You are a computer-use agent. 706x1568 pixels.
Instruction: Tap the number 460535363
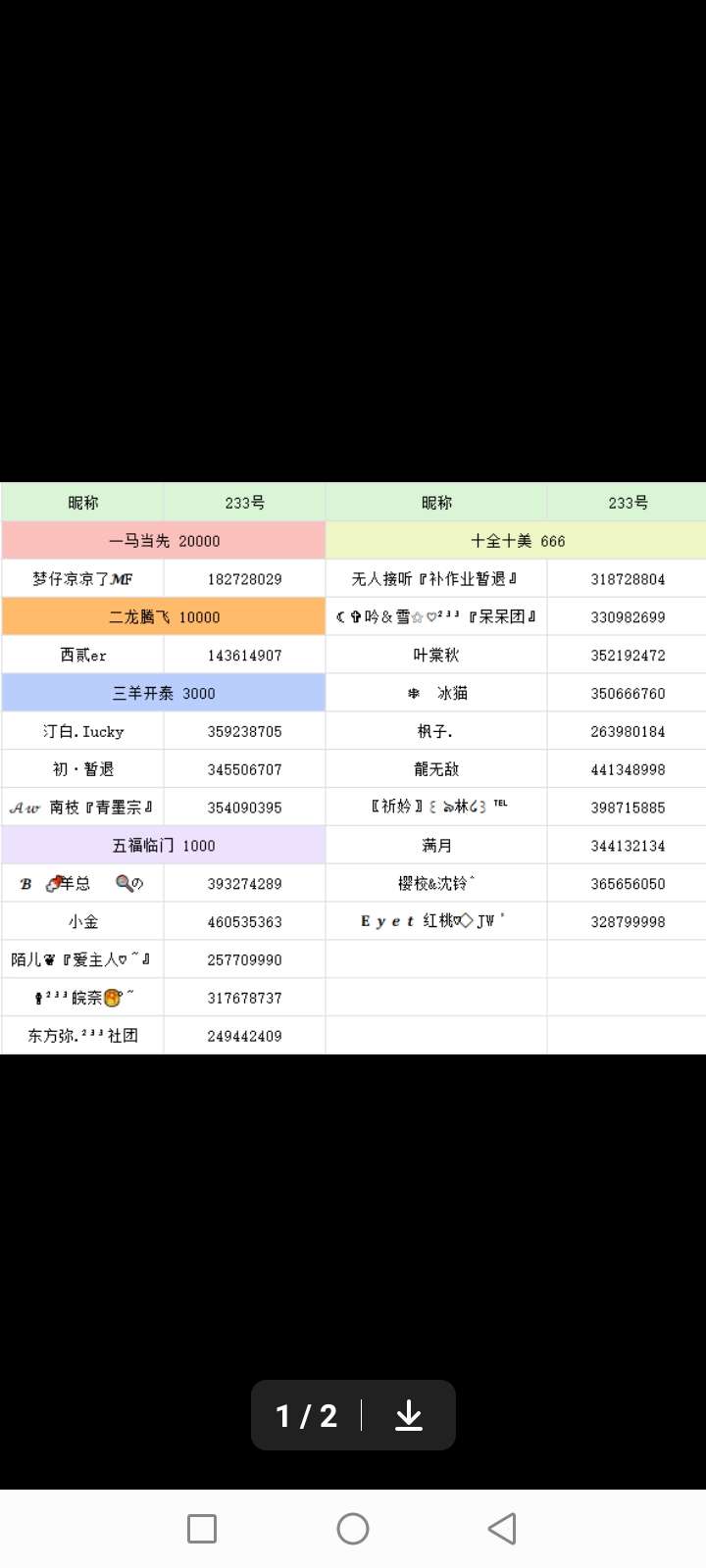[x=244, y=922]
